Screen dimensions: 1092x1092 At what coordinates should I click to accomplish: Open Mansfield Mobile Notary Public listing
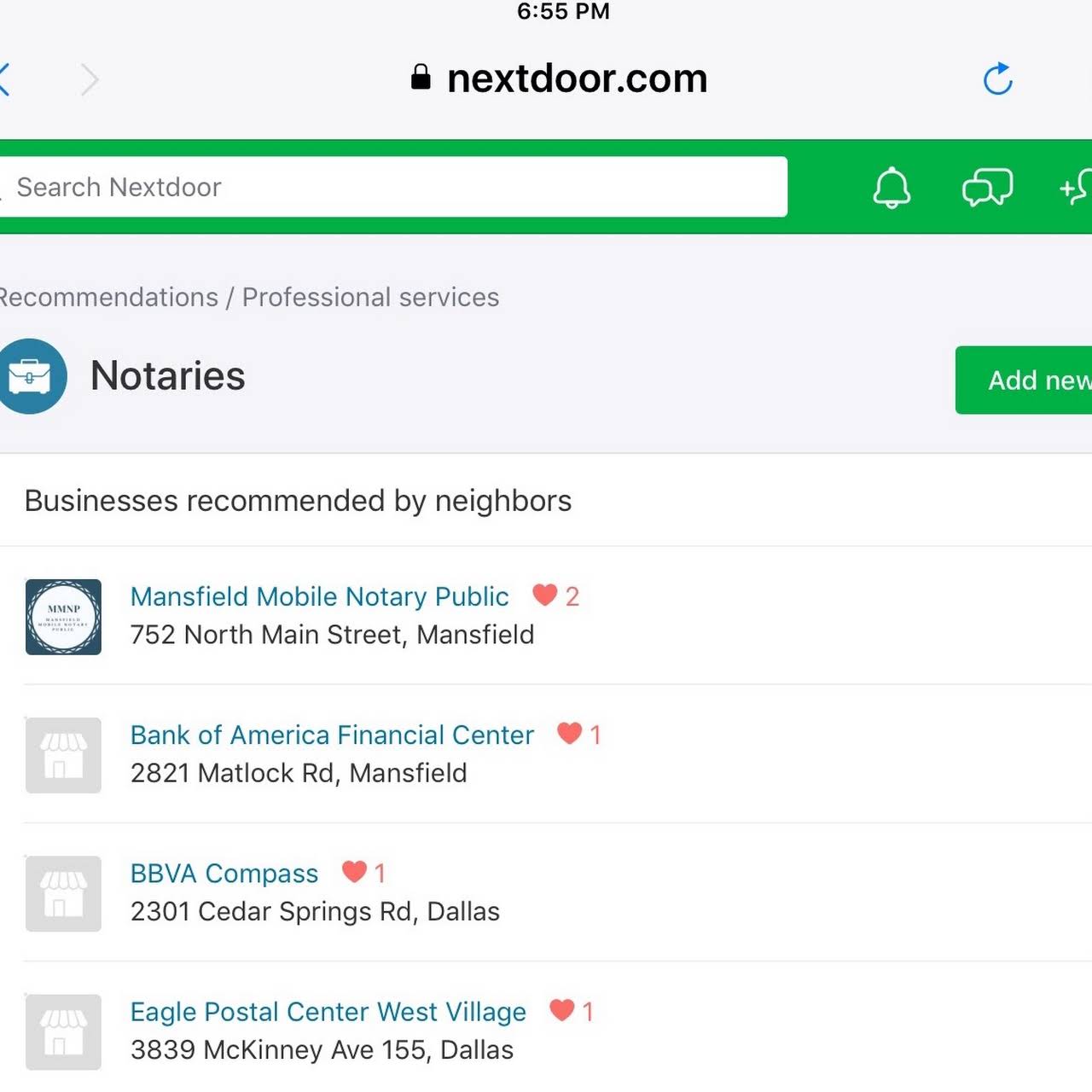coord(319,596)
